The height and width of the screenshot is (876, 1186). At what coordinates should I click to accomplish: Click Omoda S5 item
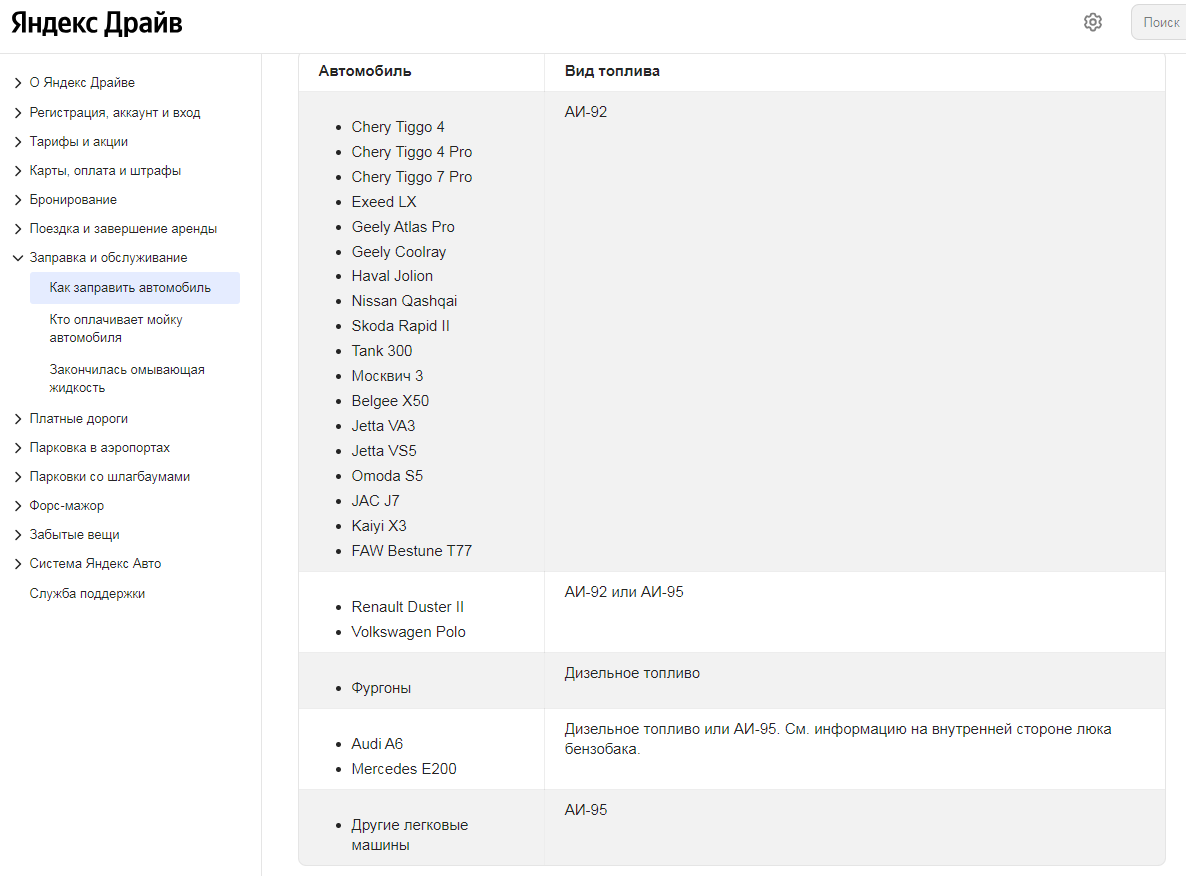[x=387, y=476]
